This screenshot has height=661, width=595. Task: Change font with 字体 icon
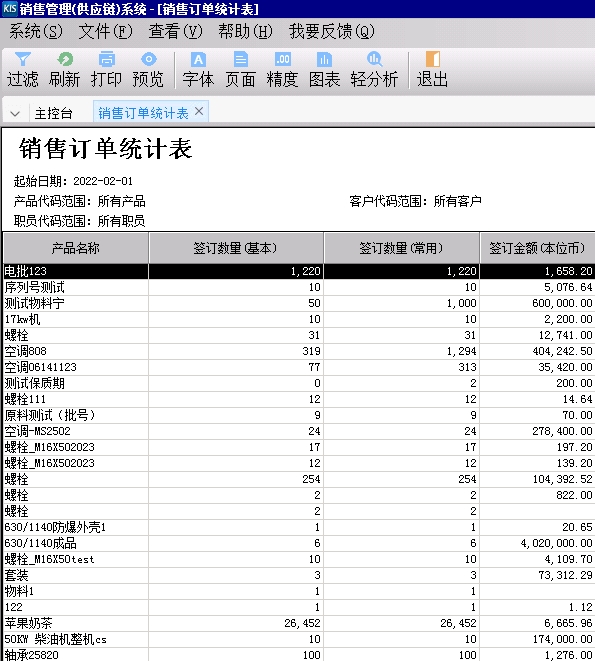point(198,70)
